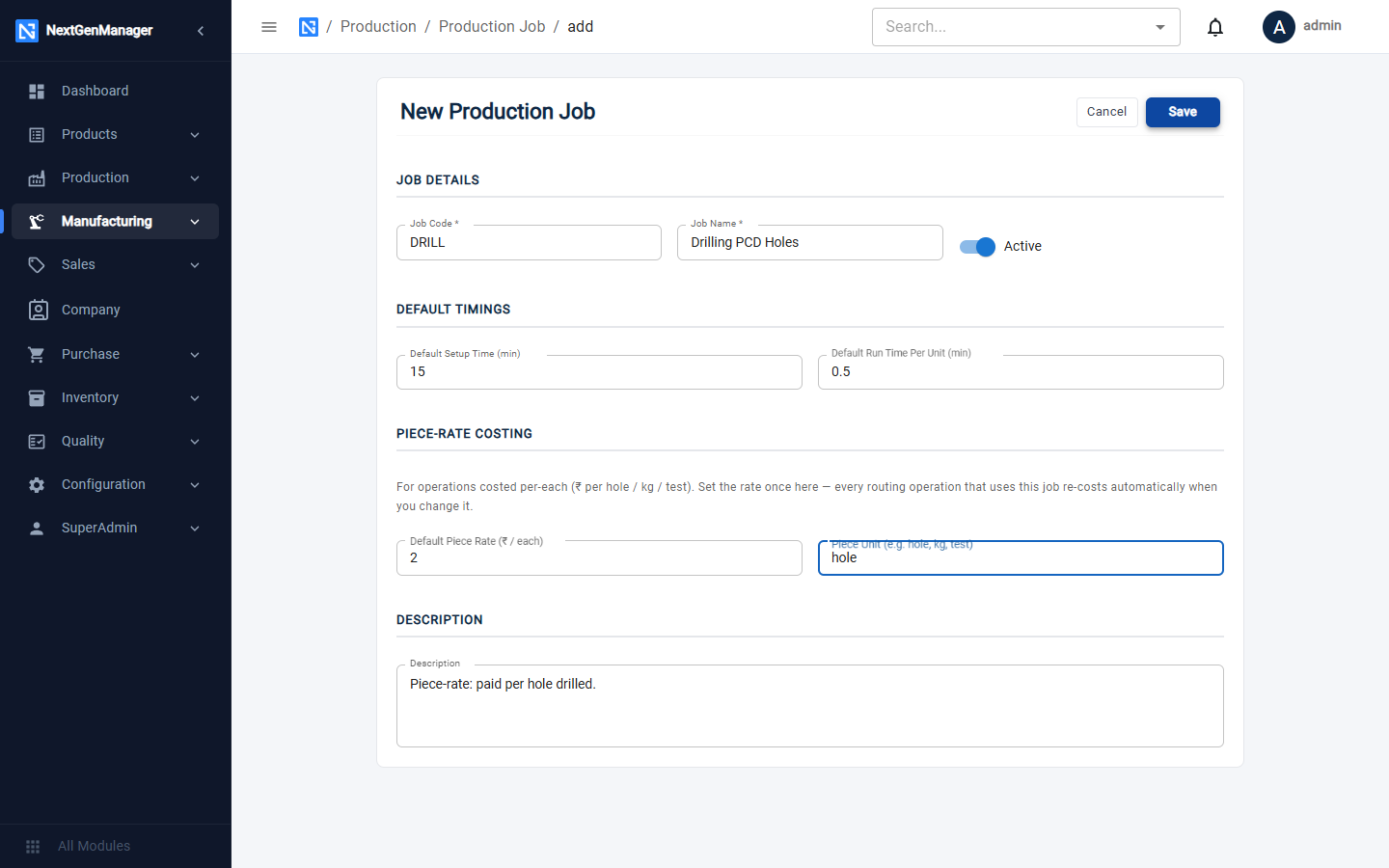Image resolution: width=1389 pixels, height=868 pixels.
Task: Edit the Default Setup Time field
Action: (x=599, y=372)
